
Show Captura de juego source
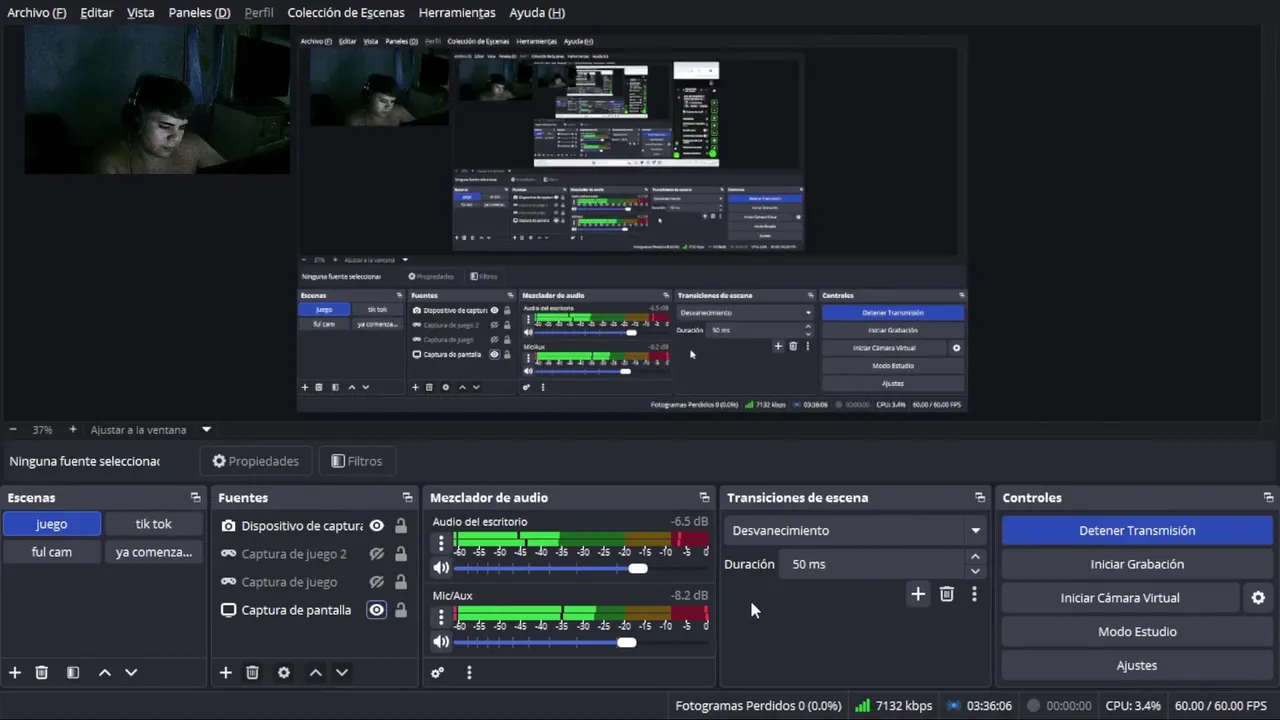pos(376,582)
